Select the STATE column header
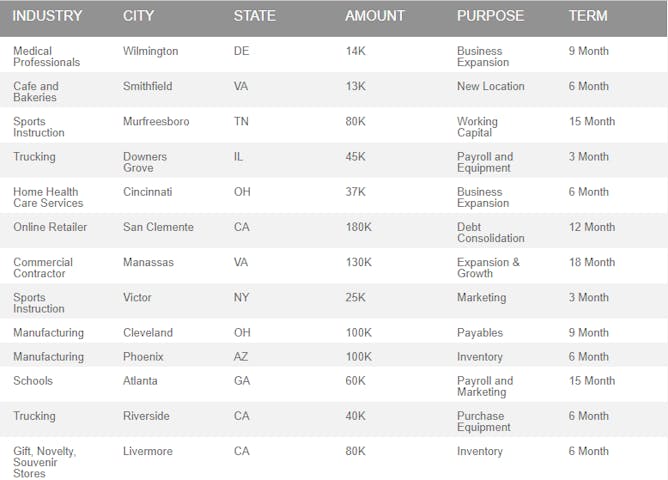 [x=254, y=16]
